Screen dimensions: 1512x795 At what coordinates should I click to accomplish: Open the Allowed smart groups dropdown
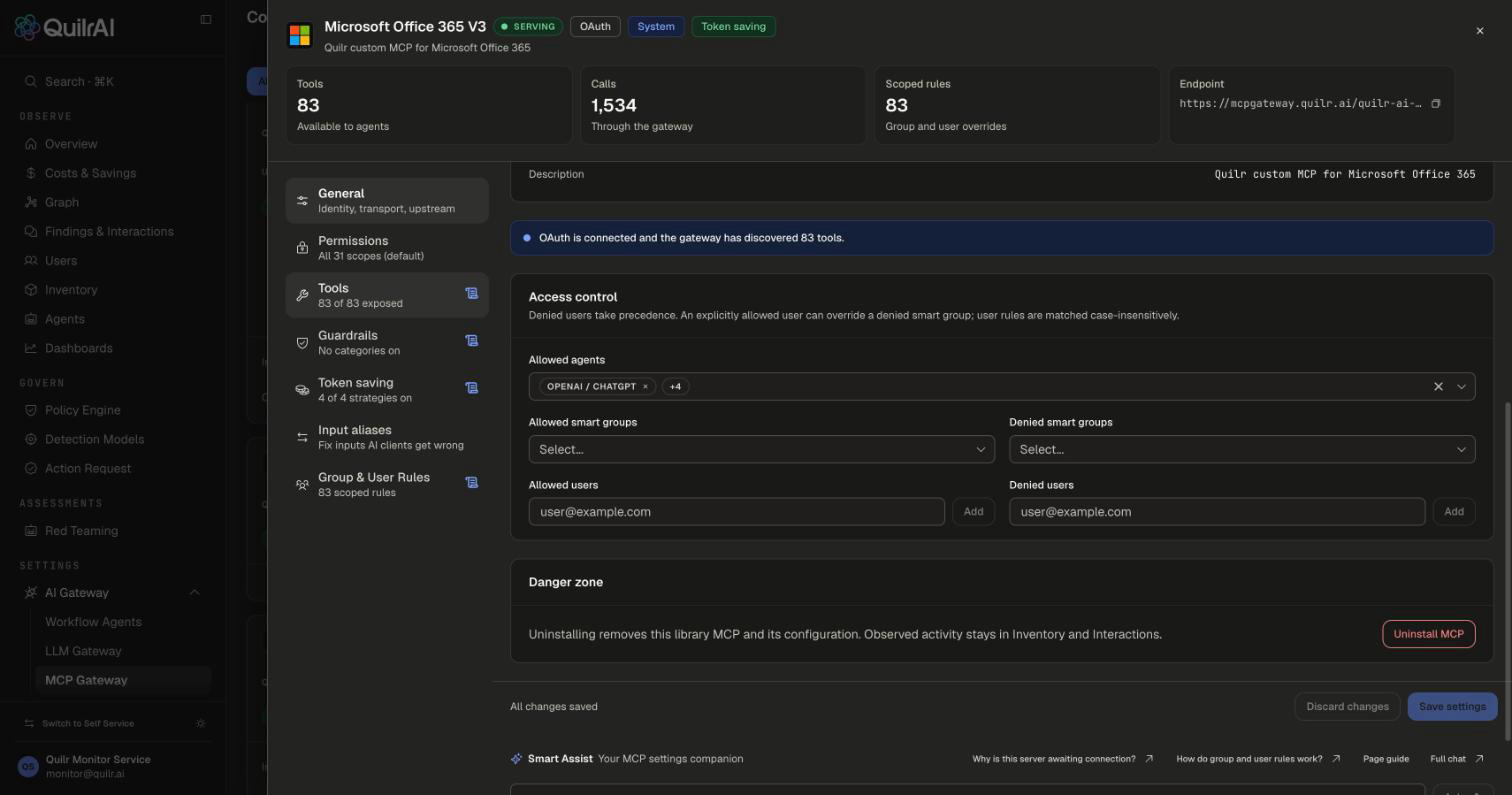(x=761, y=449)
